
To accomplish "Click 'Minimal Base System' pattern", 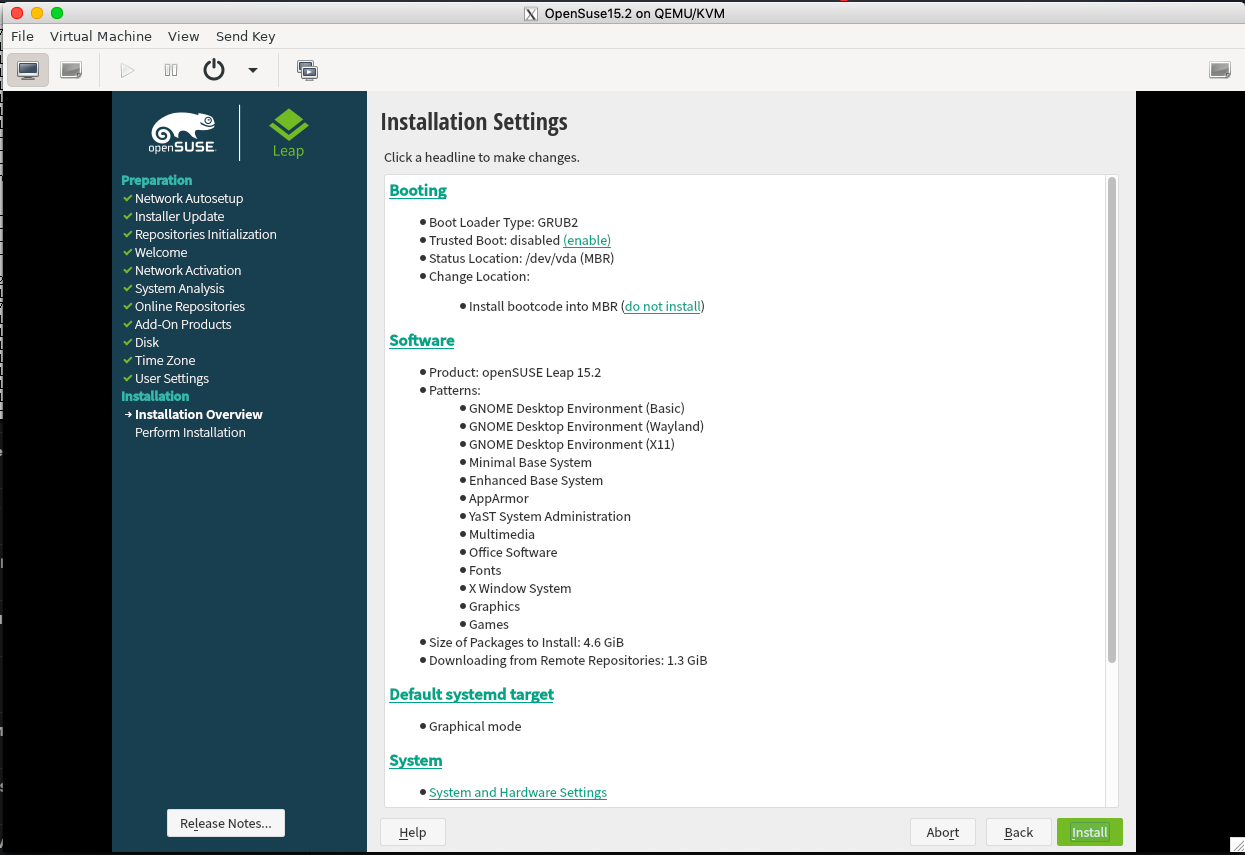I will click(530, 462).
